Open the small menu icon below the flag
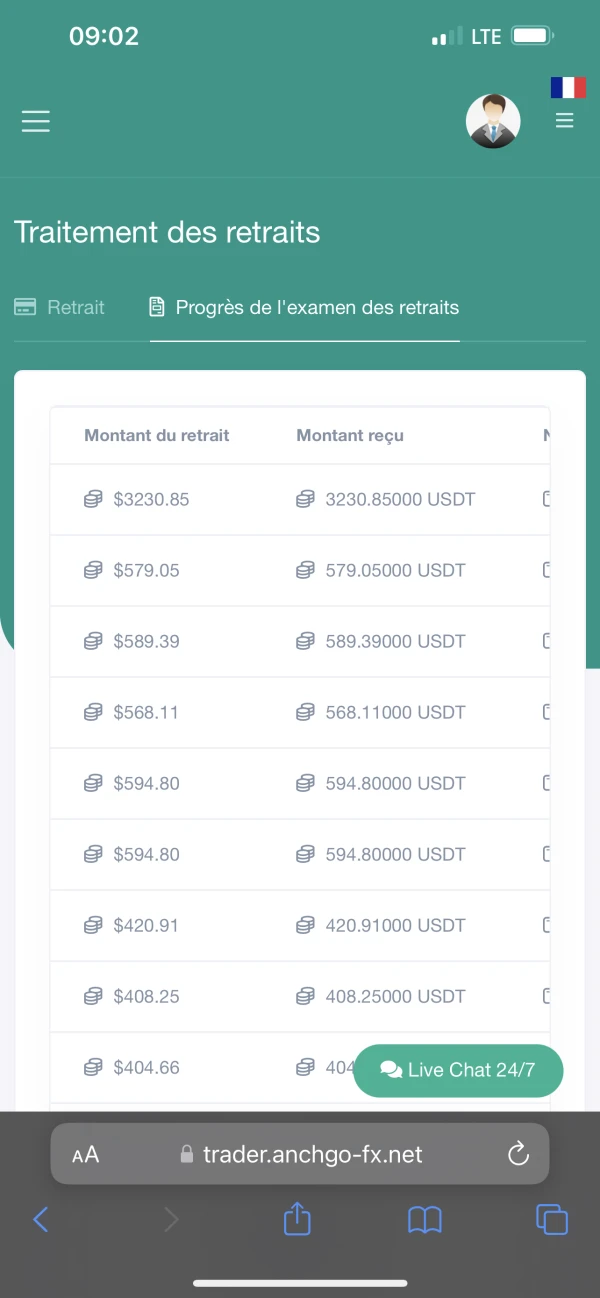600x1298 pixels. click(565, 121)
